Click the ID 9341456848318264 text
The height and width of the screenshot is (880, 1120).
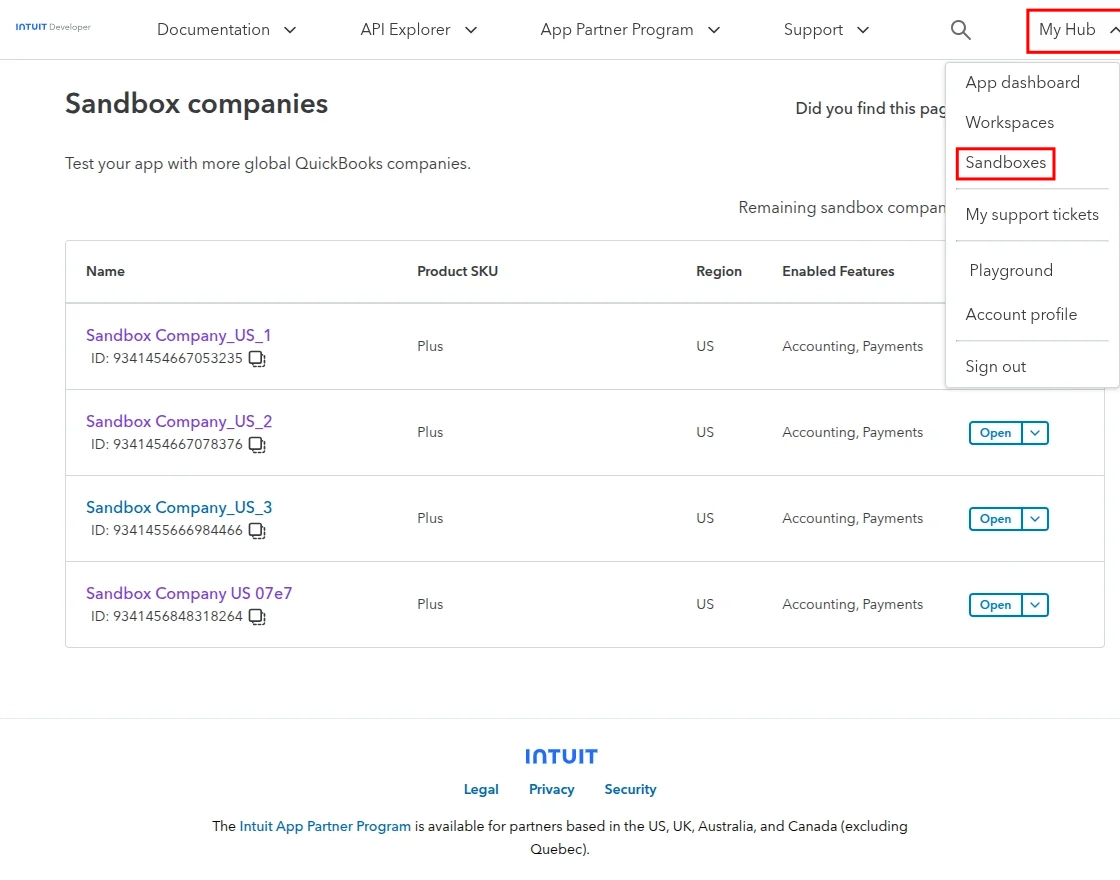point(166,616)
